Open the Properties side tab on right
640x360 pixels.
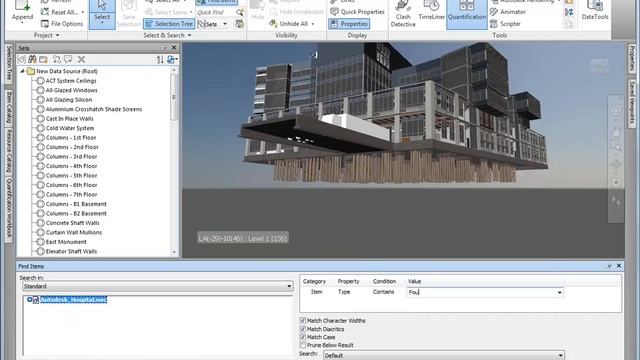[631, 58]
